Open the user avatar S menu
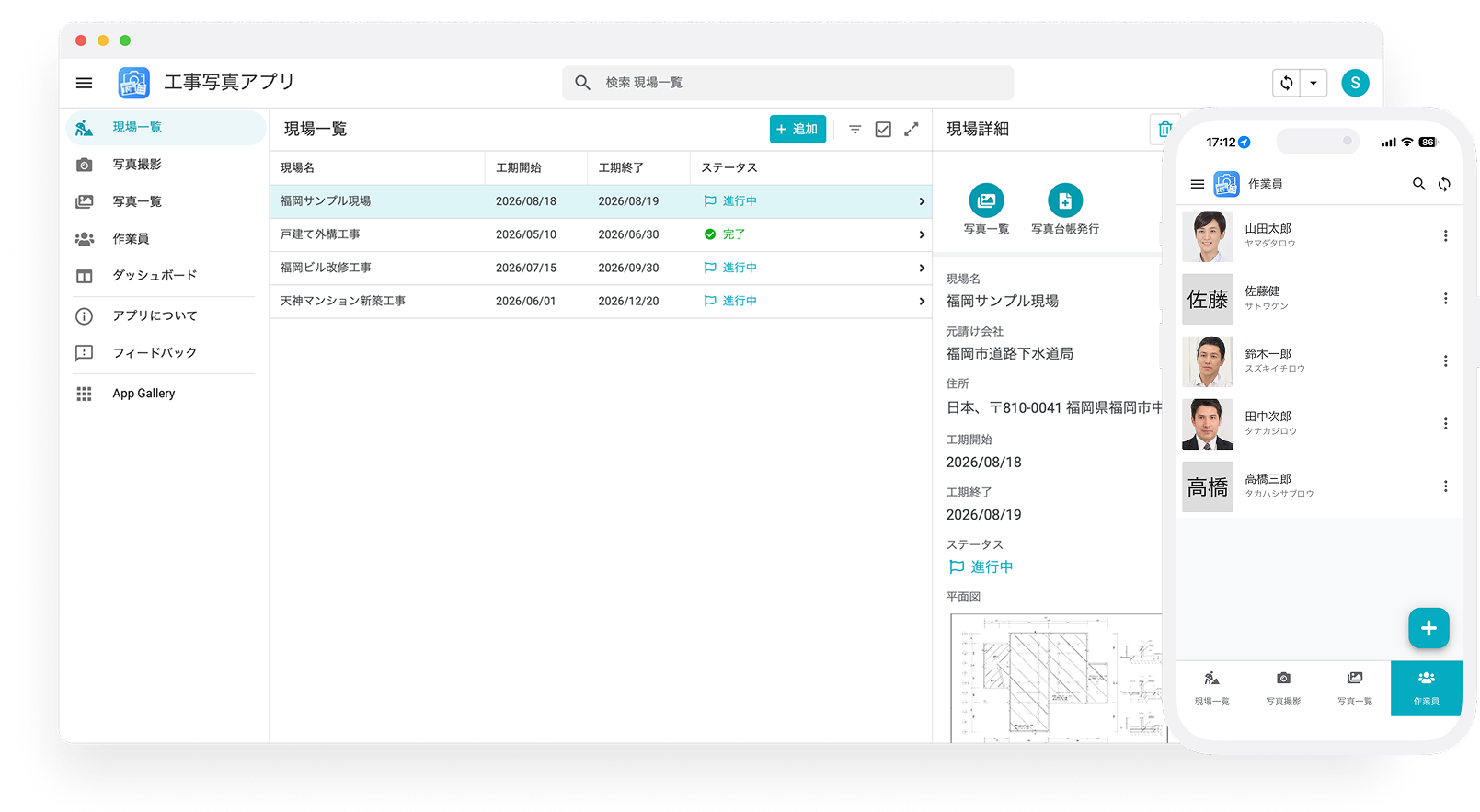 point(1355,83)
